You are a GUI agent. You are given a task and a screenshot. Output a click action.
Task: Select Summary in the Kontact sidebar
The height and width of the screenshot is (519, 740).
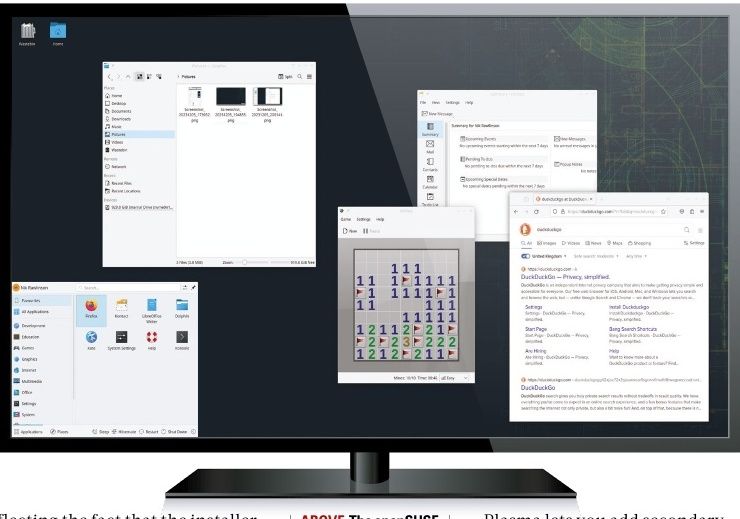(430, 129)
